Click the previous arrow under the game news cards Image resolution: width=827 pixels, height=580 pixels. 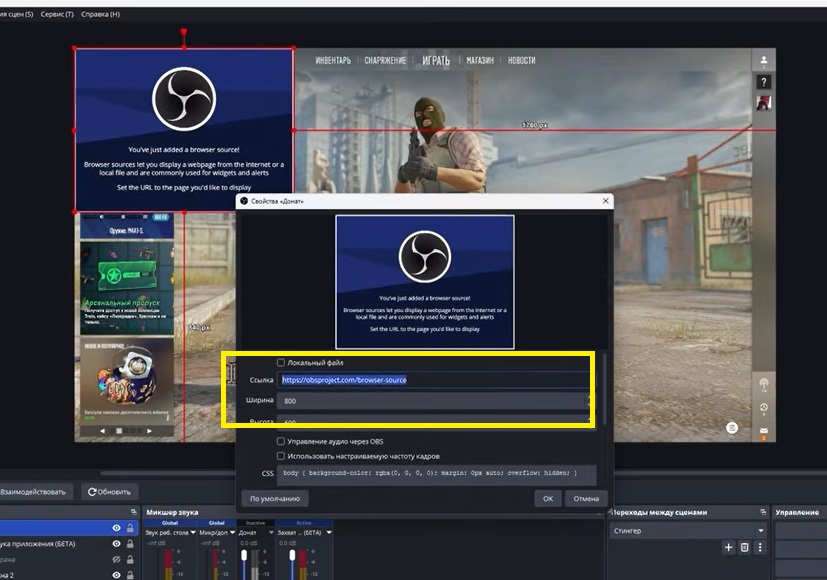[x=102, y=431]
